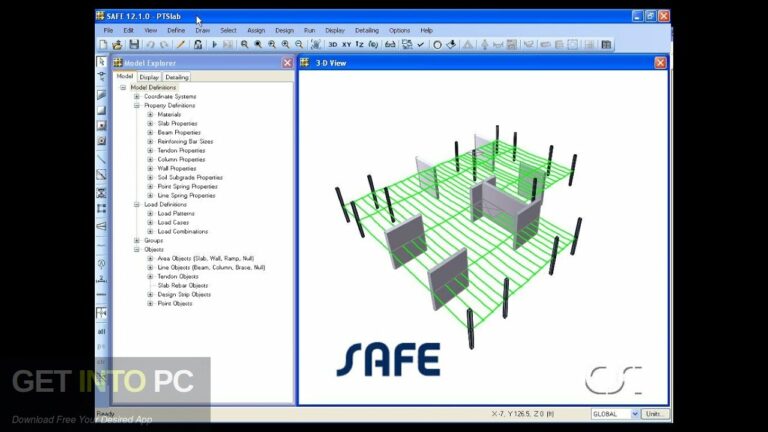
Task: Expand the Slab Properties node
Action: click(150, 123)
